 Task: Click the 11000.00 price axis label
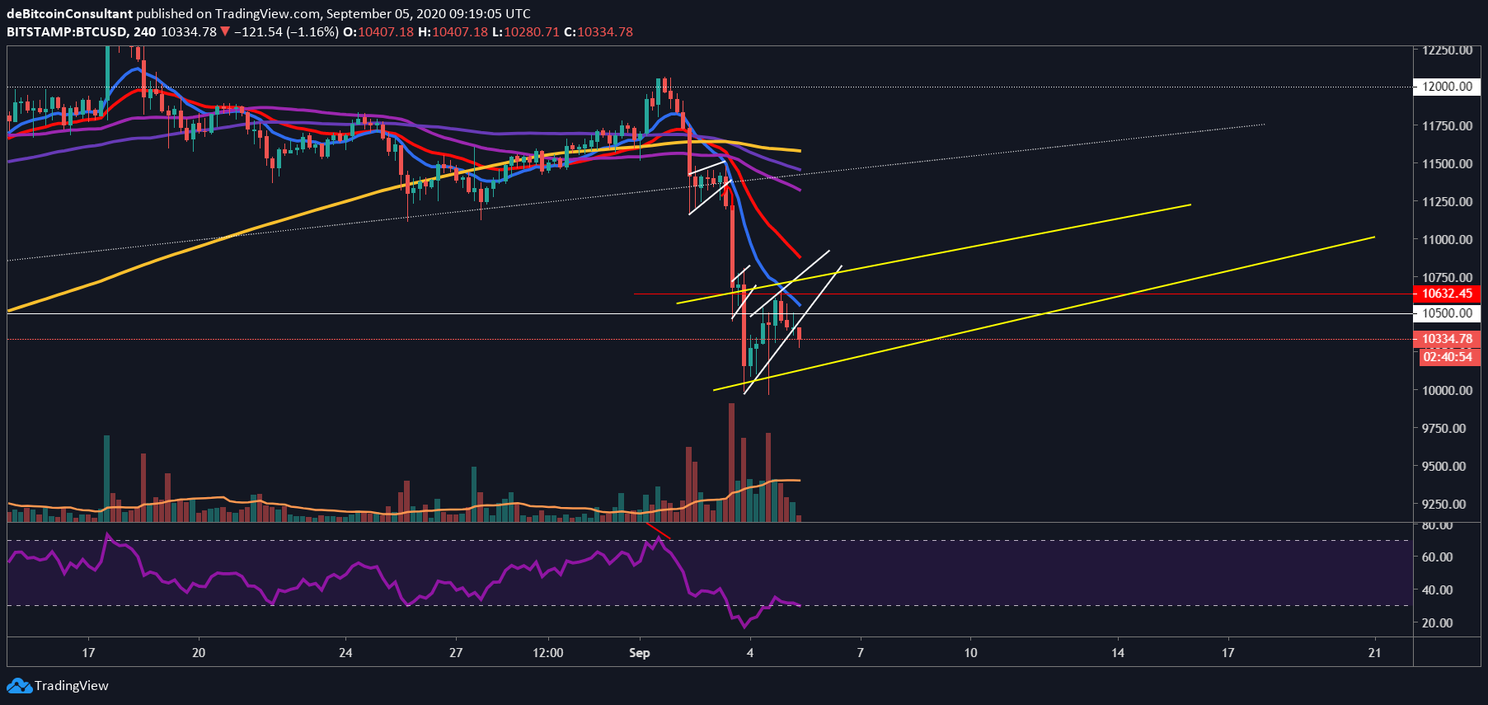click(1446, 240)
